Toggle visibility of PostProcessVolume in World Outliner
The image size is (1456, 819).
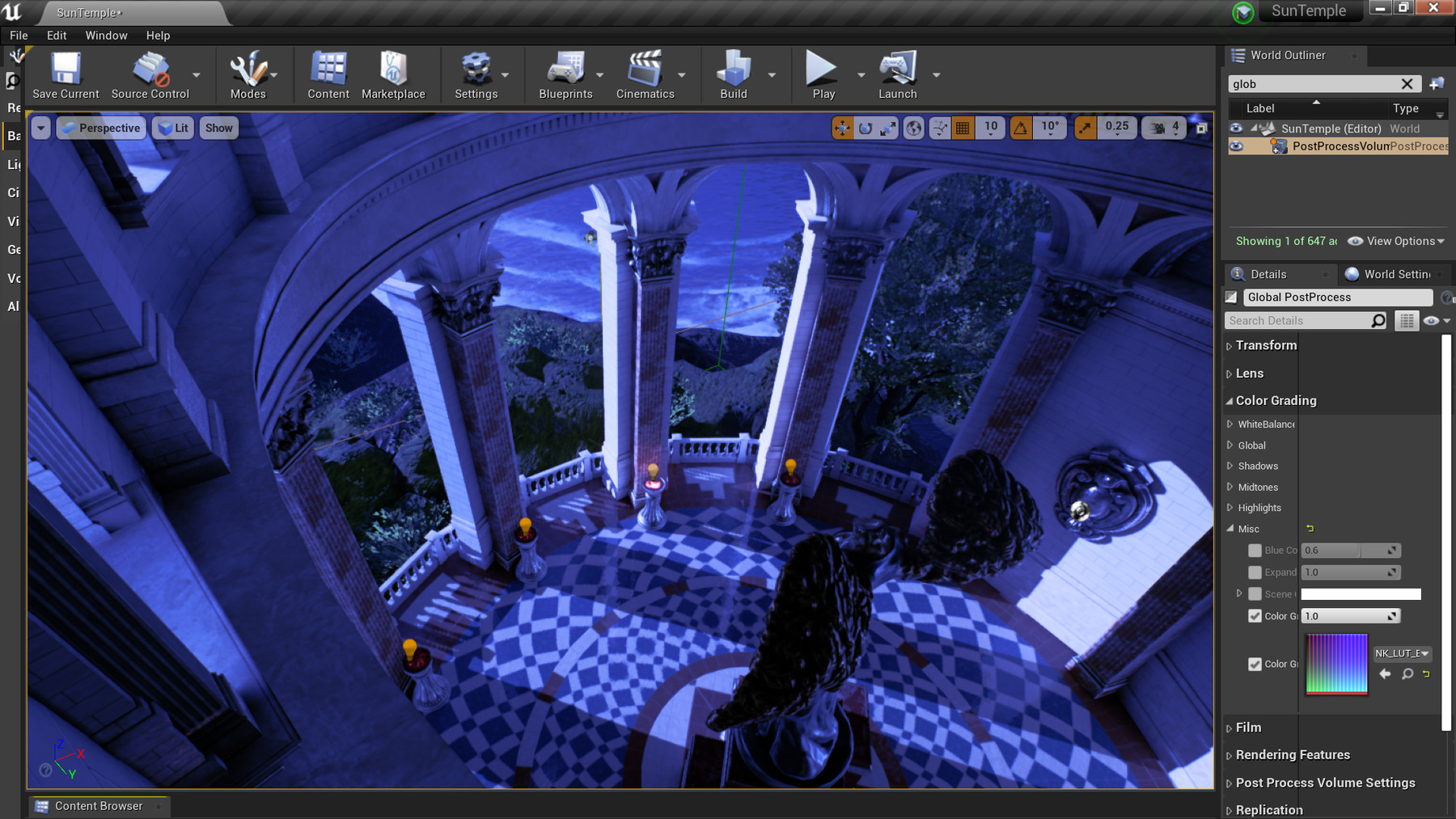tap(1235, 146)
